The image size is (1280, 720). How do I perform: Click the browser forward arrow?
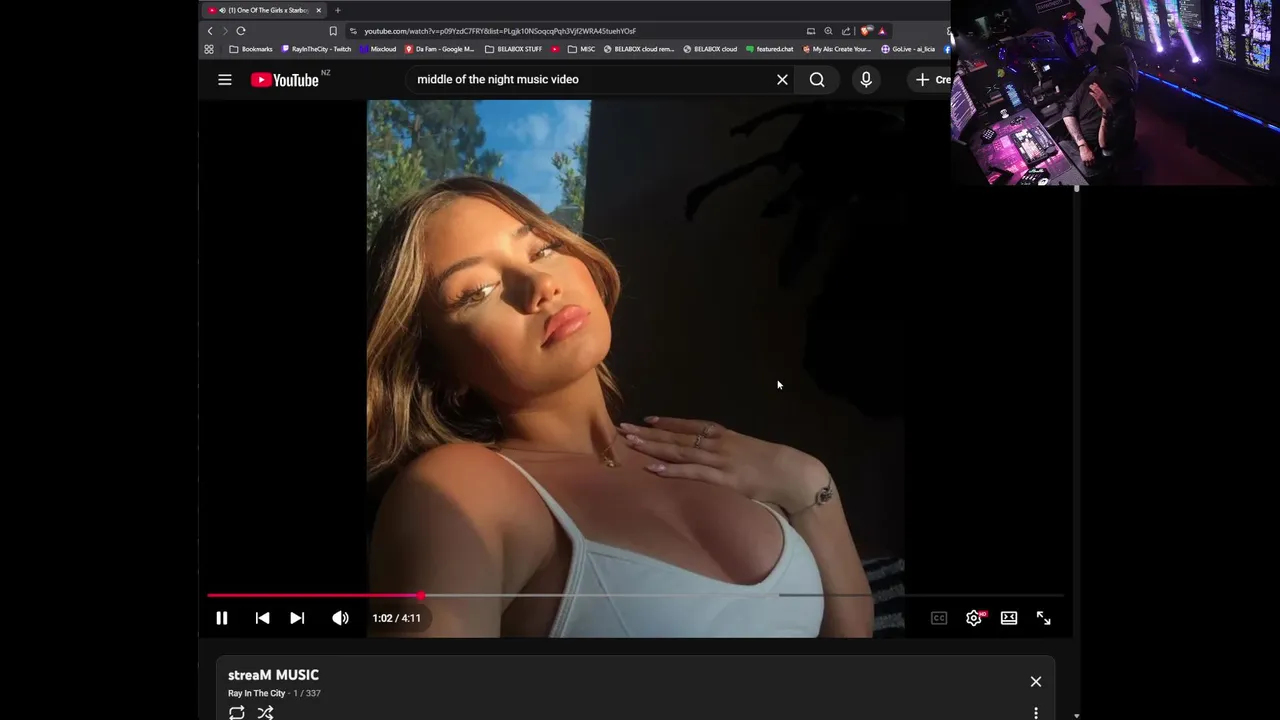tap(225, 31)
